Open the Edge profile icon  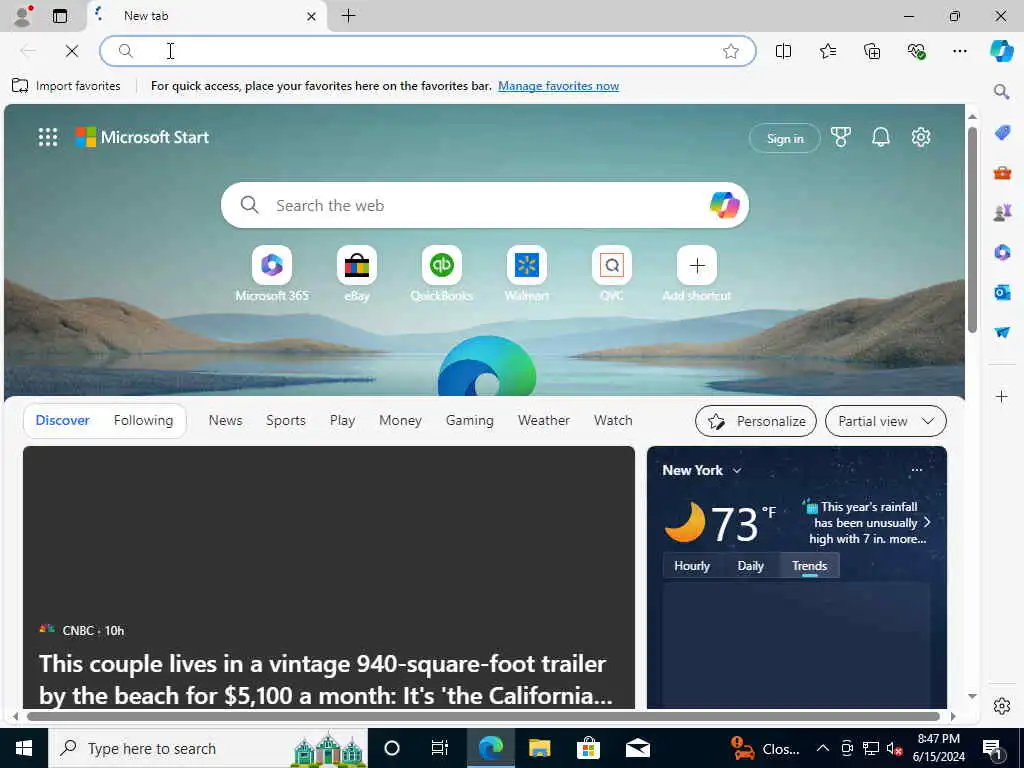point(23,16)
